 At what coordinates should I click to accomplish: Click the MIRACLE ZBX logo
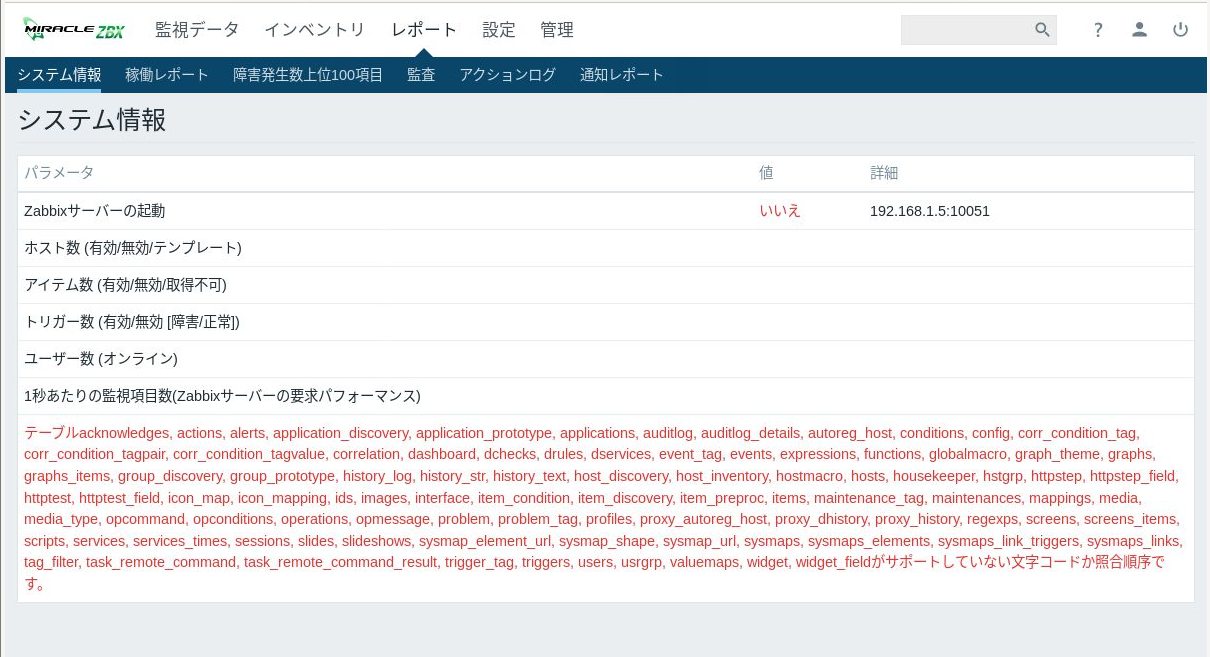point(74,30)
